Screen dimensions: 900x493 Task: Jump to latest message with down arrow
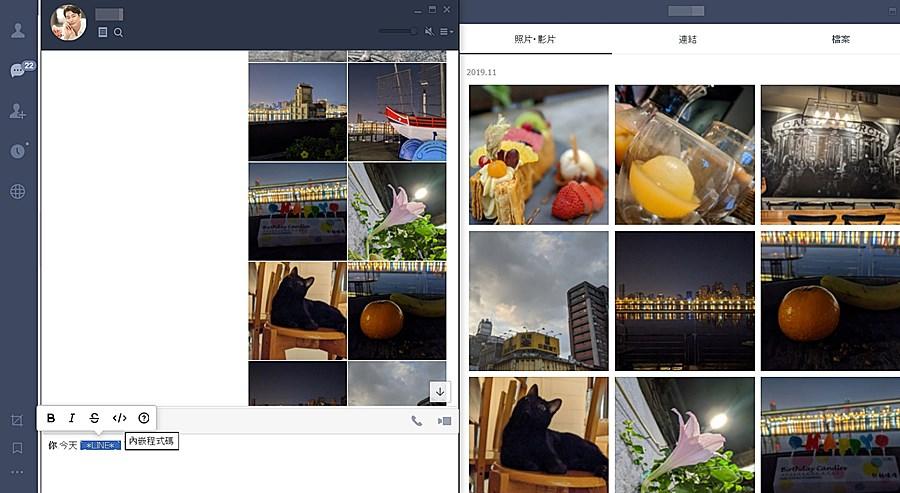[x=438, y=391]
